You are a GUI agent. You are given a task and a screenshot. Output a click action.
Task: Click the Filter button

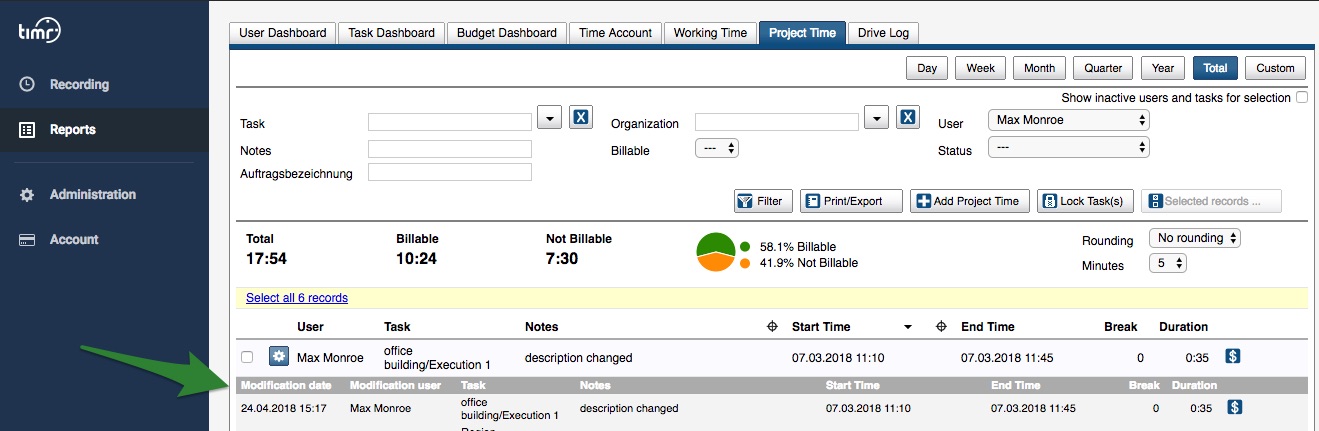tap(763, 201)
